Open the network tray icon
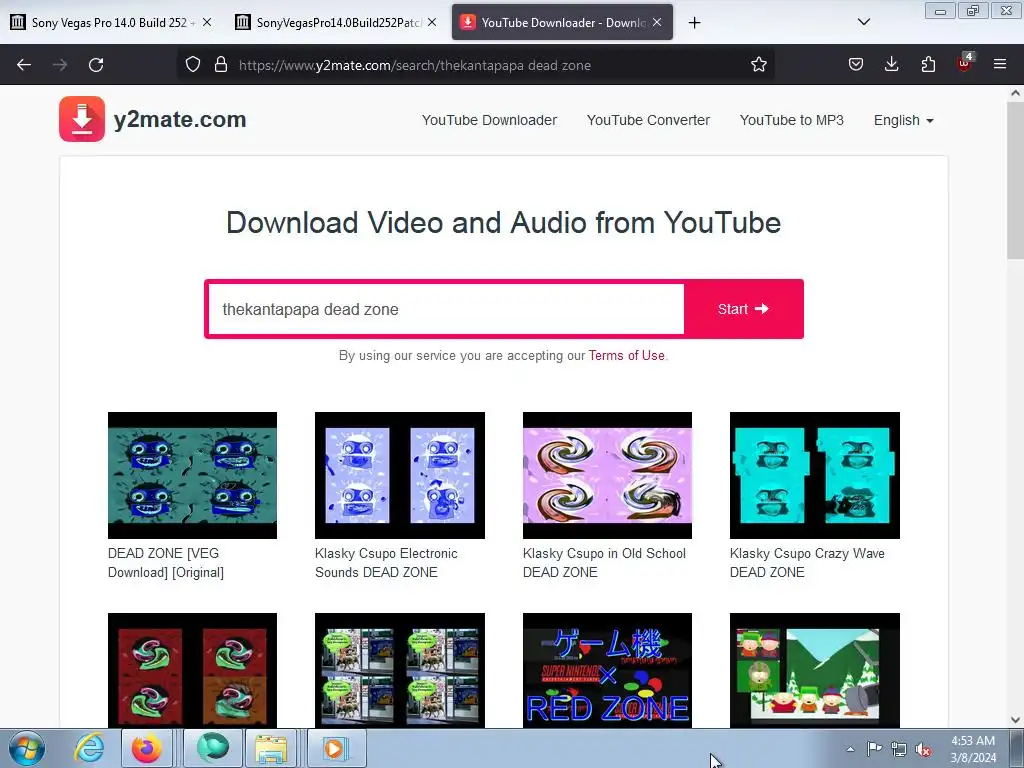1024x768 pixels. coord(899,750)
